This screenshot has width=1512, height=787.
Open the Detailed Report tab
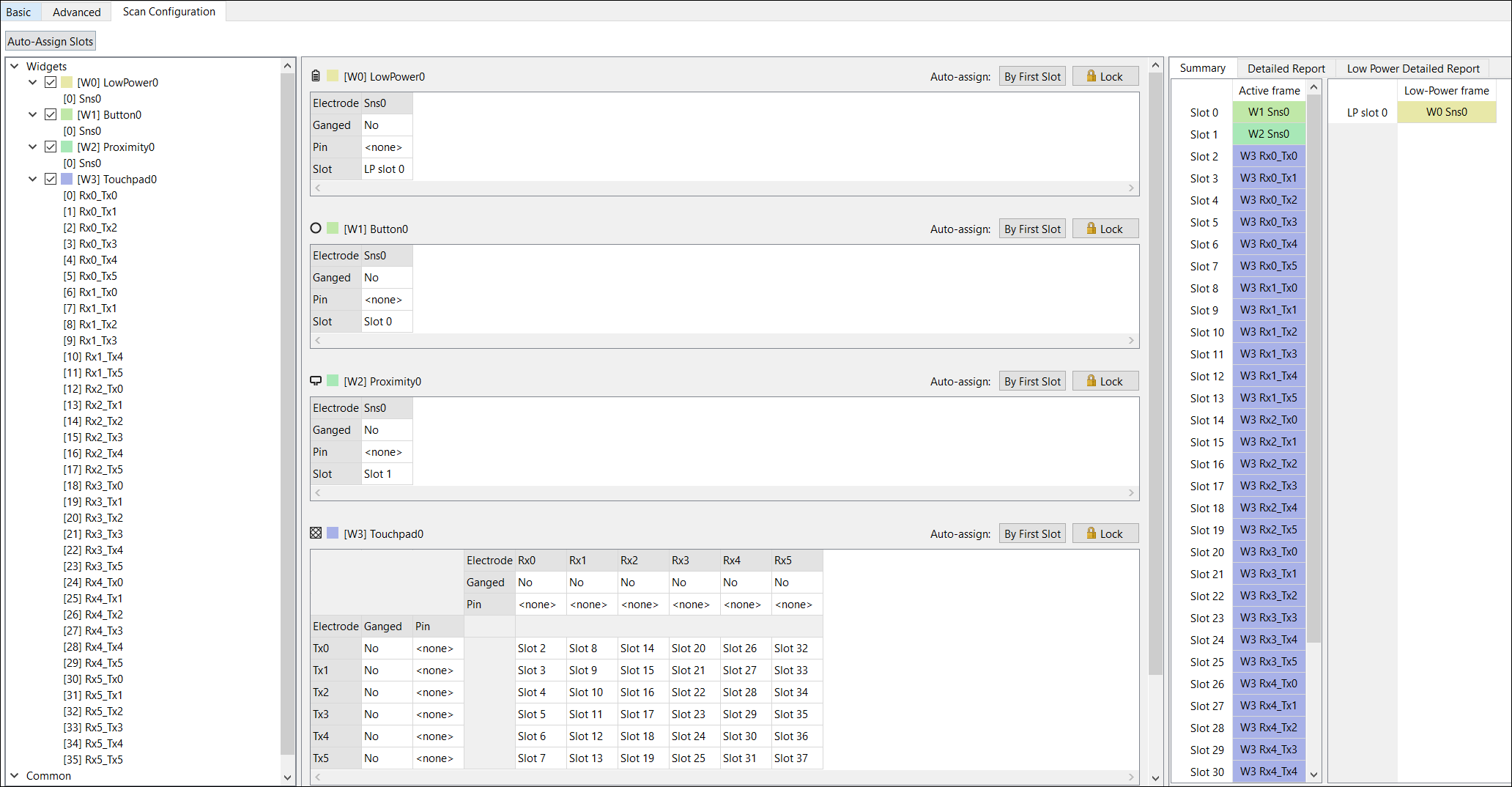point(1286,68)
